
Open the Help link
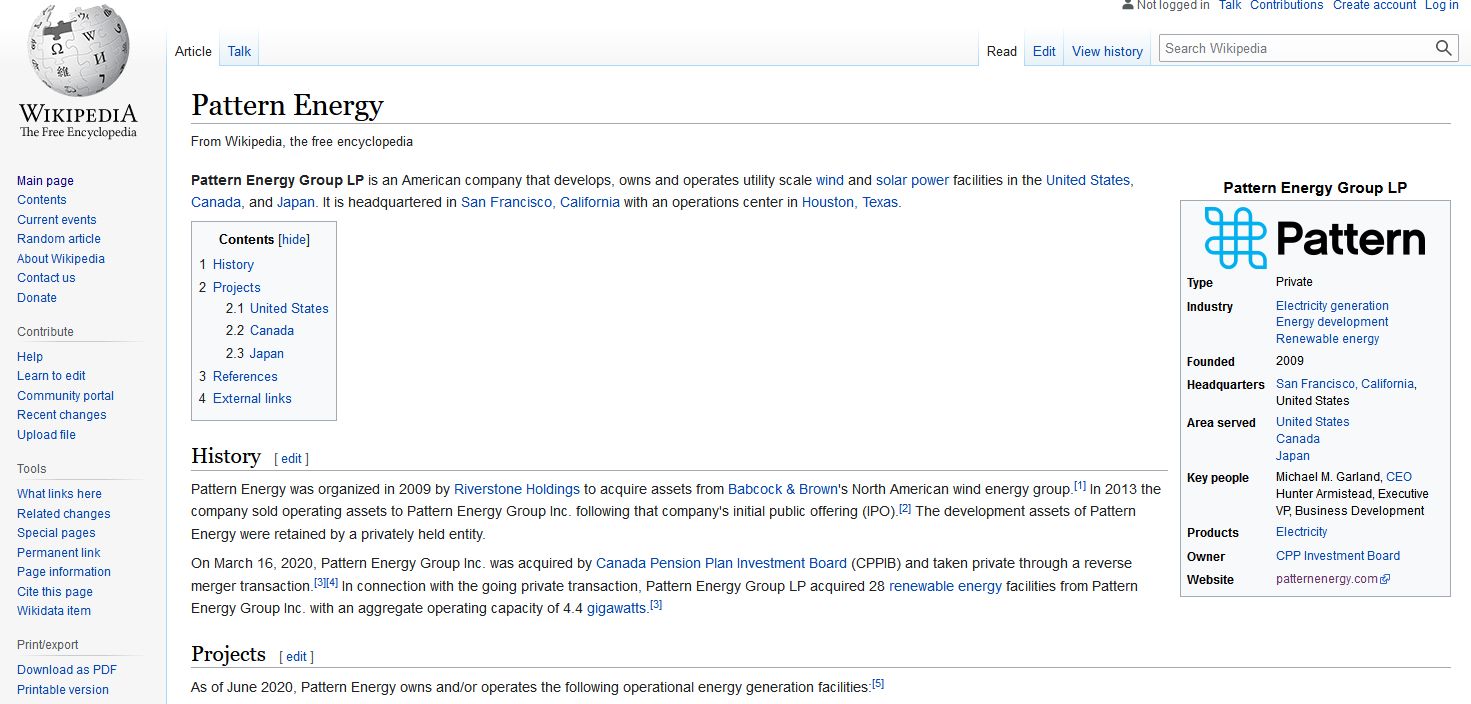pos(30,357)
